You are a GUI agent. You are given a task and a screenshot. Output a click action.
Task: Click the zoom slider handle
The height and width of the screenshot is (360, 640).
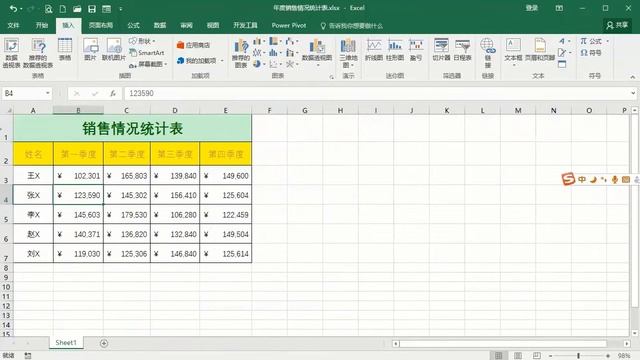click(x=578, y=356)
